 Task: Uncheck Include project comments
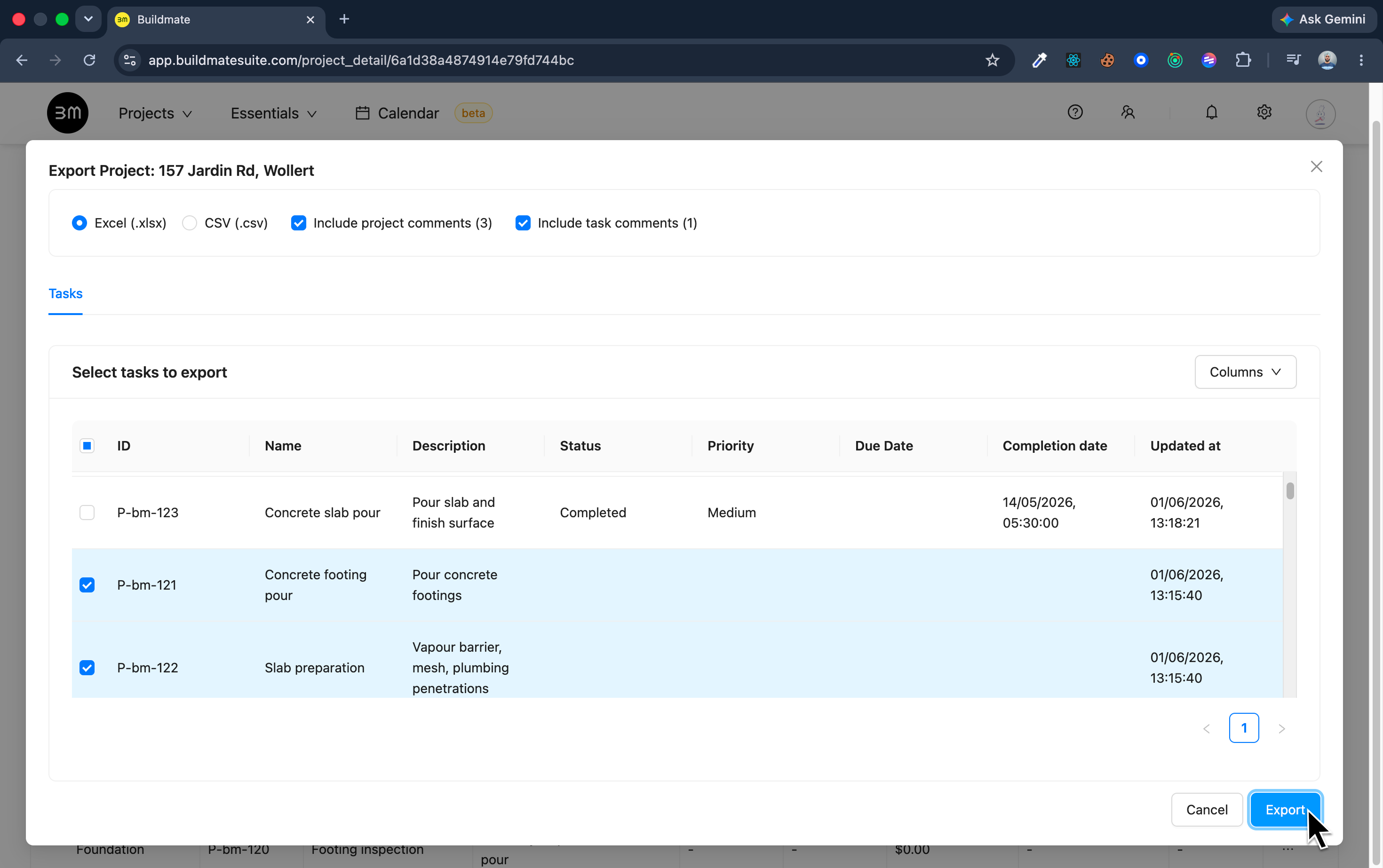click(299, 223)
